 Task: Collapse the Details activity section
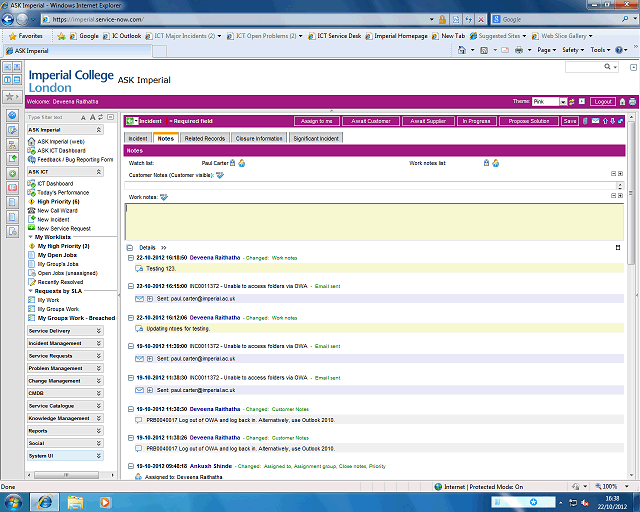[130, 246]
